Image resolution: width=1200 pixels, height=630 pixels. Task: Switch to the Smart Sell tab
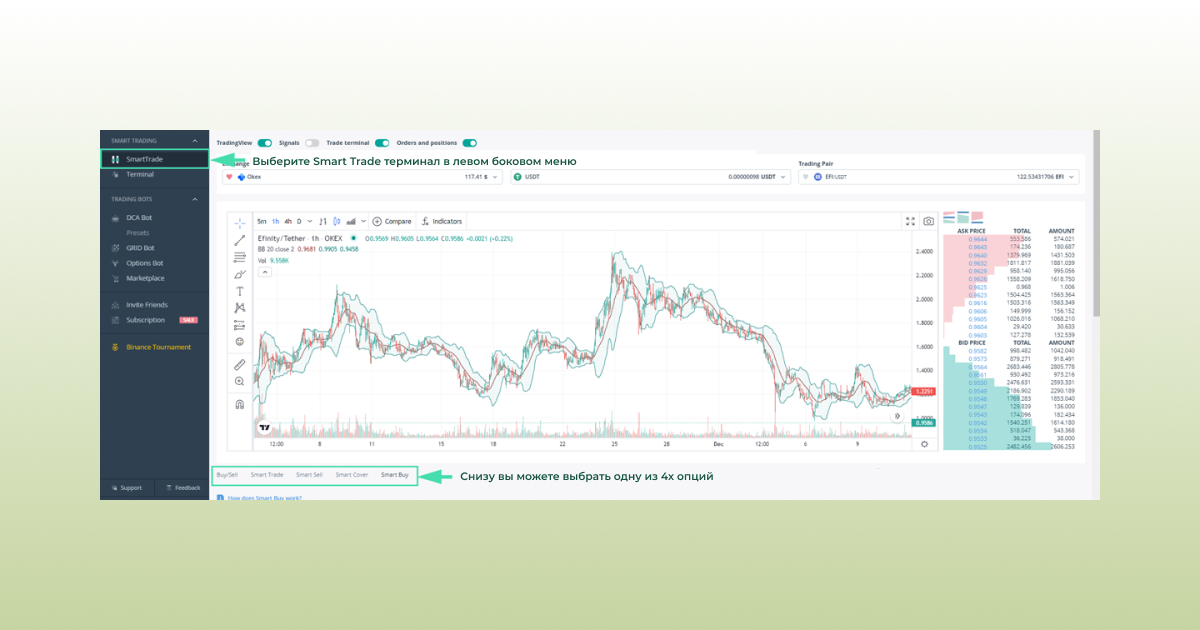point(309,475)
